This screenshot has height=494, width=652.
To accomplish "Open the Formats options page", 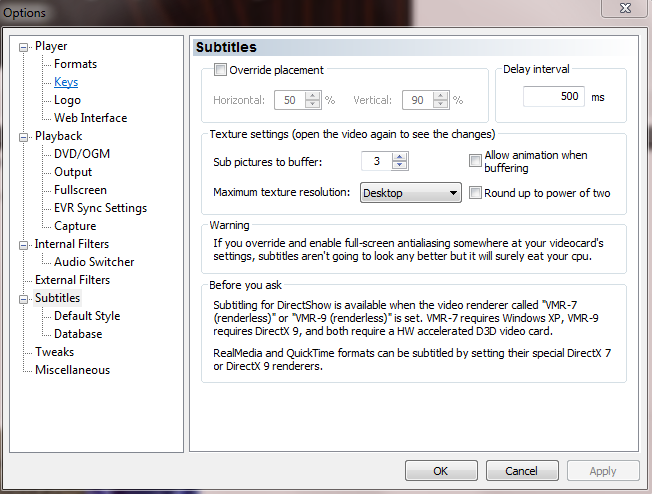I will (75, 64).
